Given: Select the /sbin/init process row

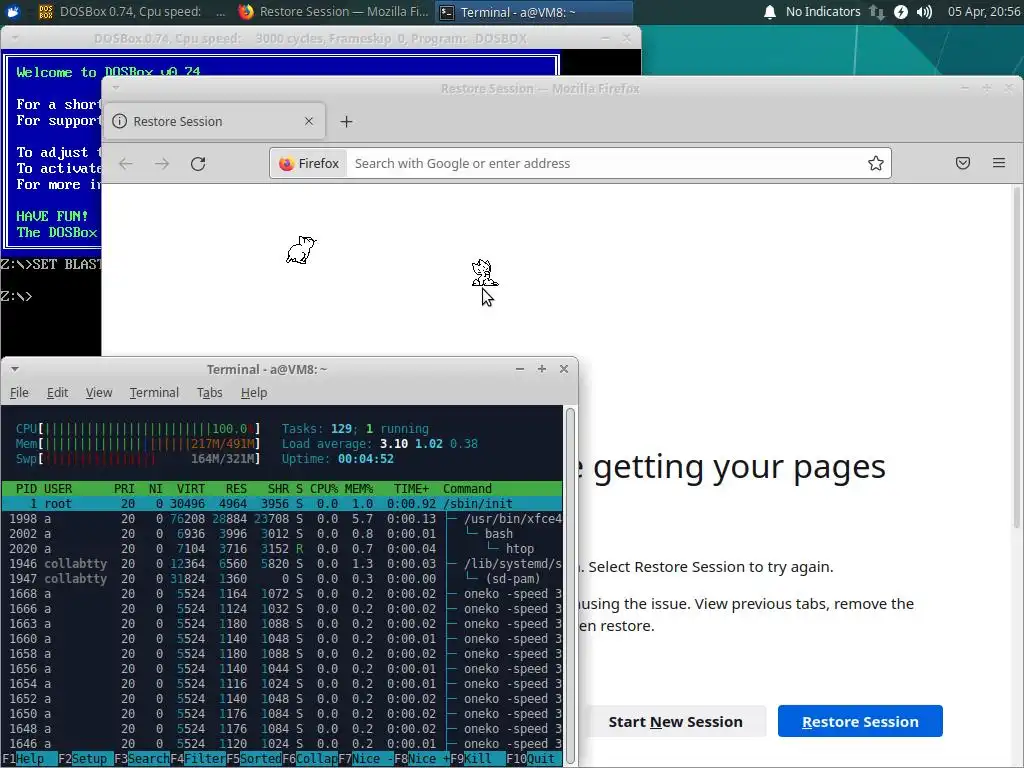Looking at the screenshot, I should (x=282, y=504).
